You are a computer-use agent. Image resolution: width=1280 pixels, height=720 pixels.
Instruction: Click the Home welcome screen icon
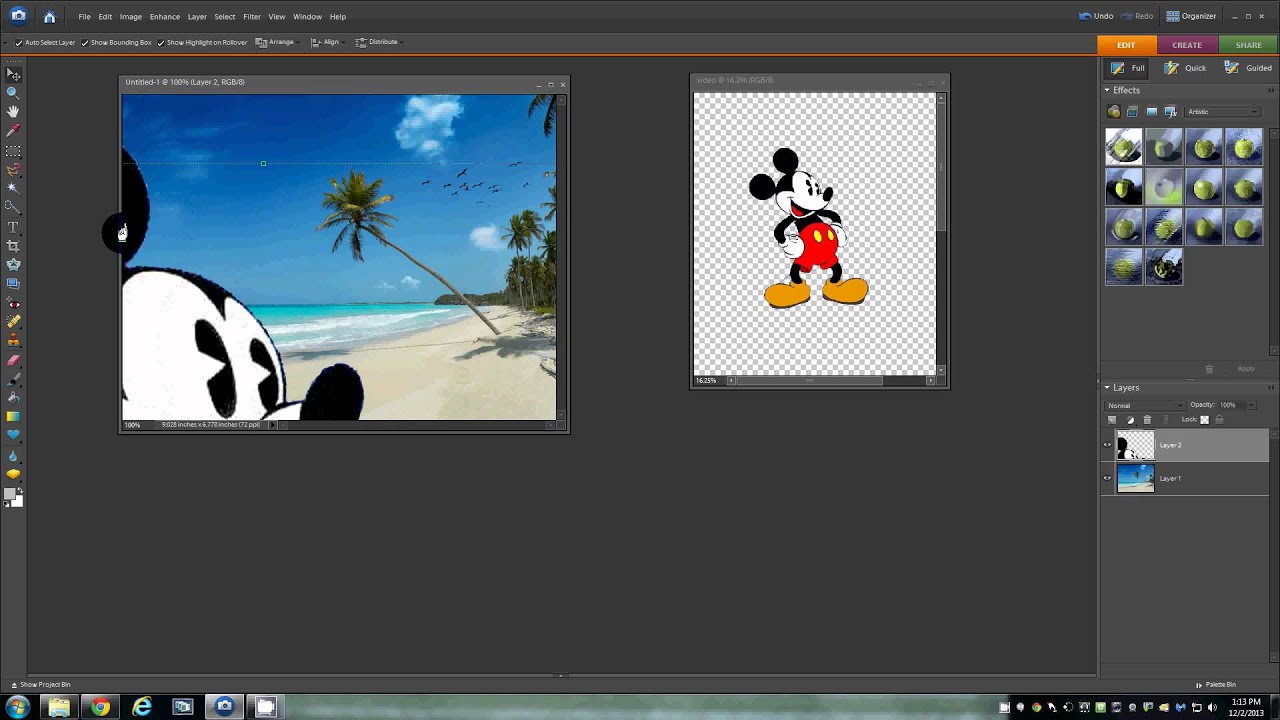point(49,16)
